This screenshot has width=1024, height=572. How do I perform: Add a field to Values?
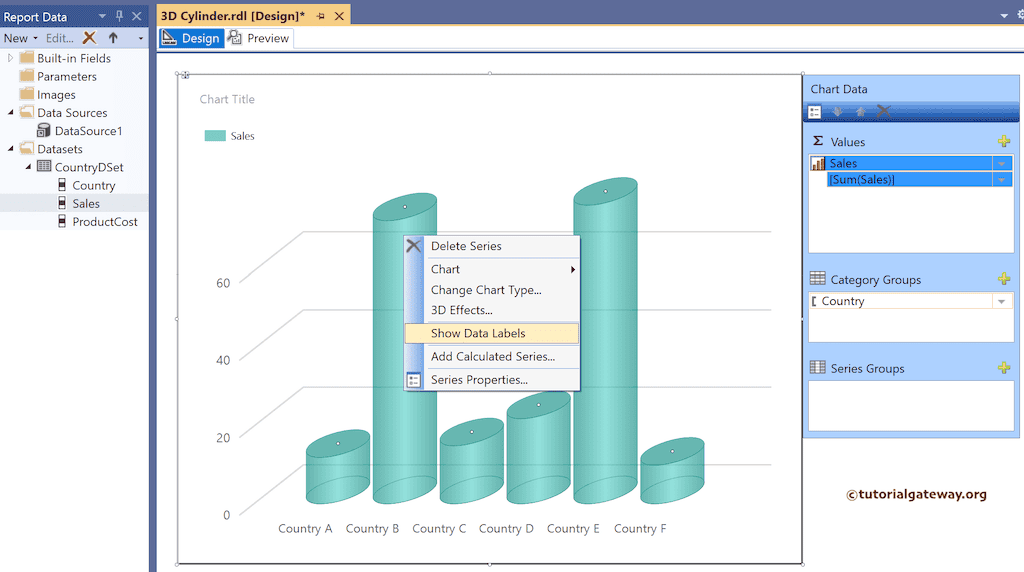click(x=1004, y=141)
